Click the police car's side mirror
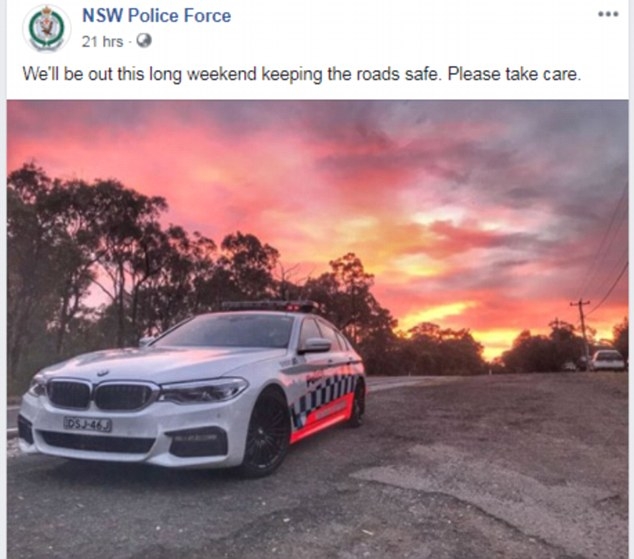This screenshot has width=634, height=559. 315,346
